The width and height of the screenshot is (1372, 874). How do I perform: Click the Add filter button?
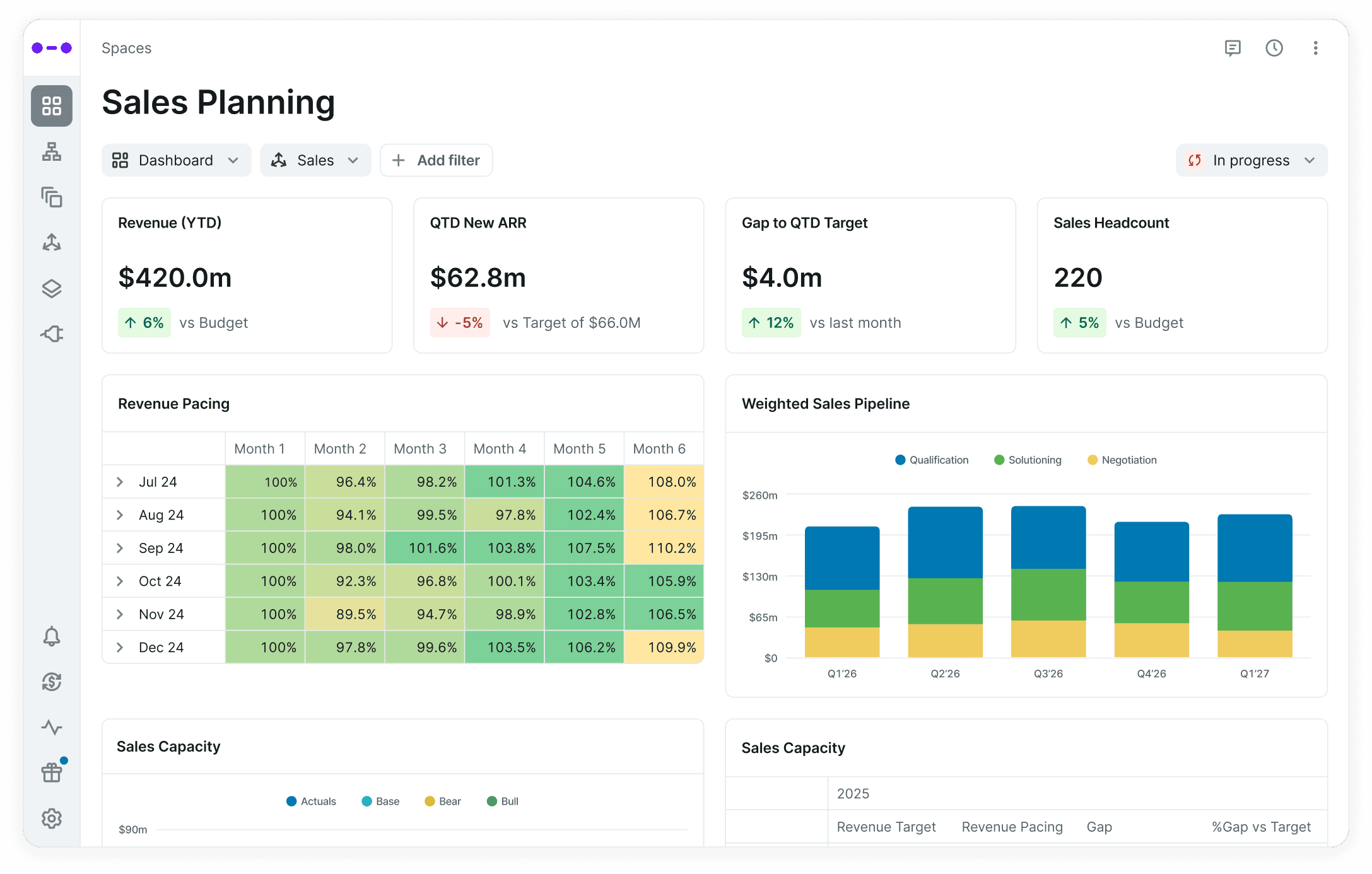coord(436,160)
